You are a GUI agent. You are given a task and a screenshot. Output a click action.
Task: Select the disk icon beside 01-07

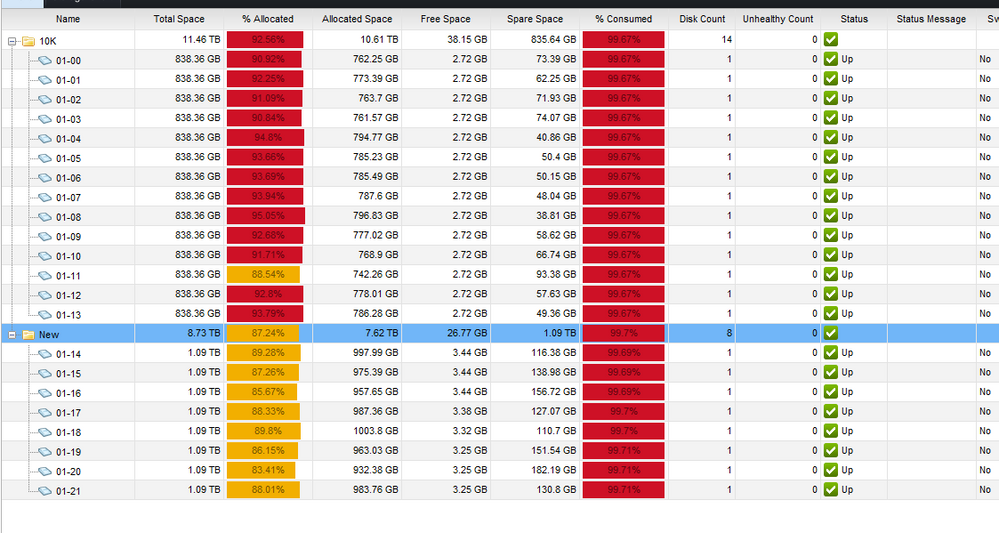click(44, 197)
